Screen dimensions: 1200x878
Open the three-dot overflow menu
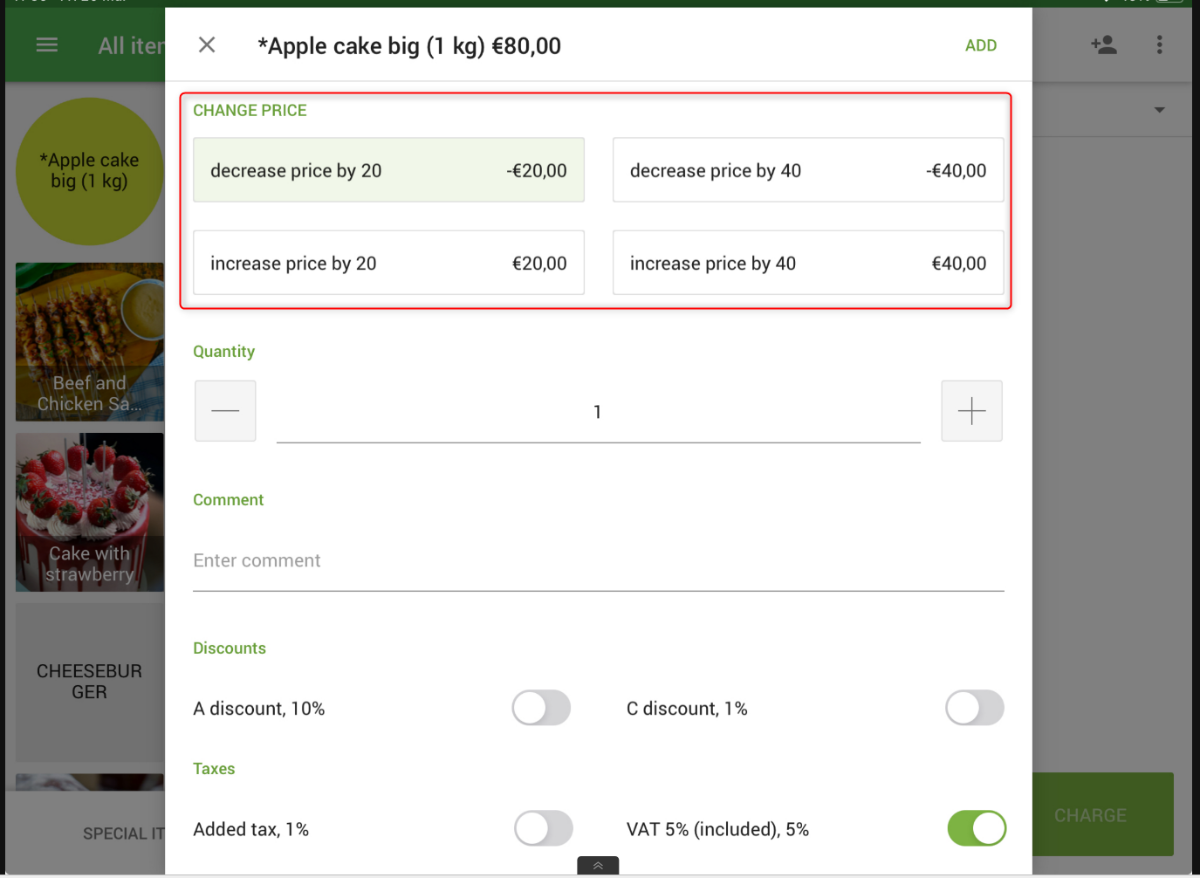(x=1159, y=45)
